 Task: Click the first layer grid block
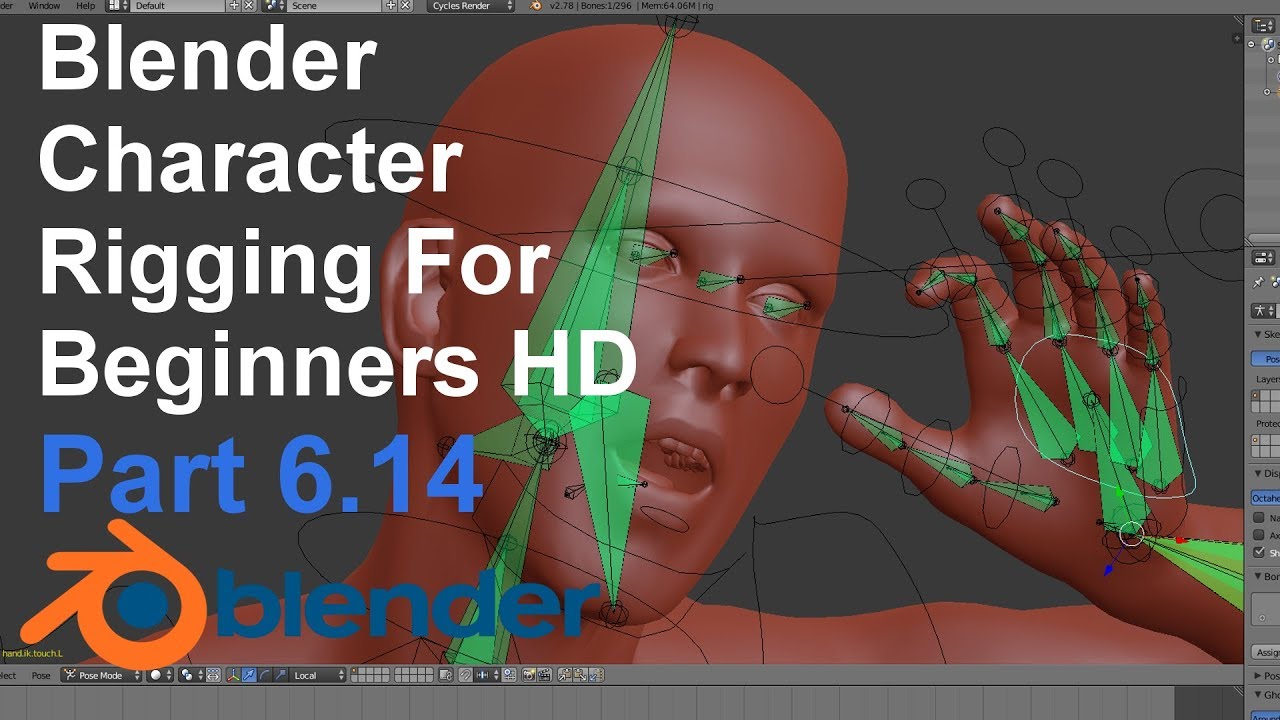(x=370, y=676)
